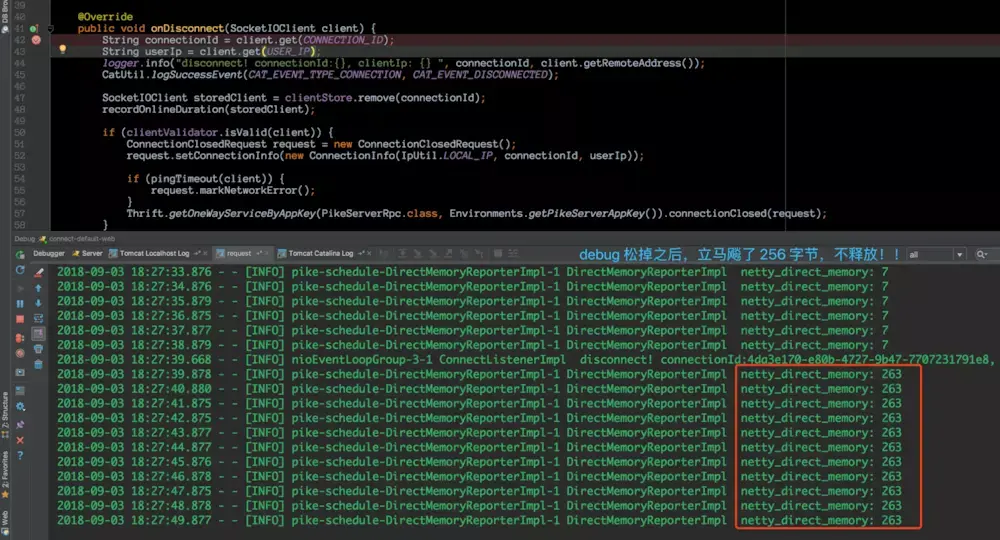The height and width of the screenshot is (540, 1000).
Task: Click the rerun icon in debug sidebar
Action: [x=20, y=270]
